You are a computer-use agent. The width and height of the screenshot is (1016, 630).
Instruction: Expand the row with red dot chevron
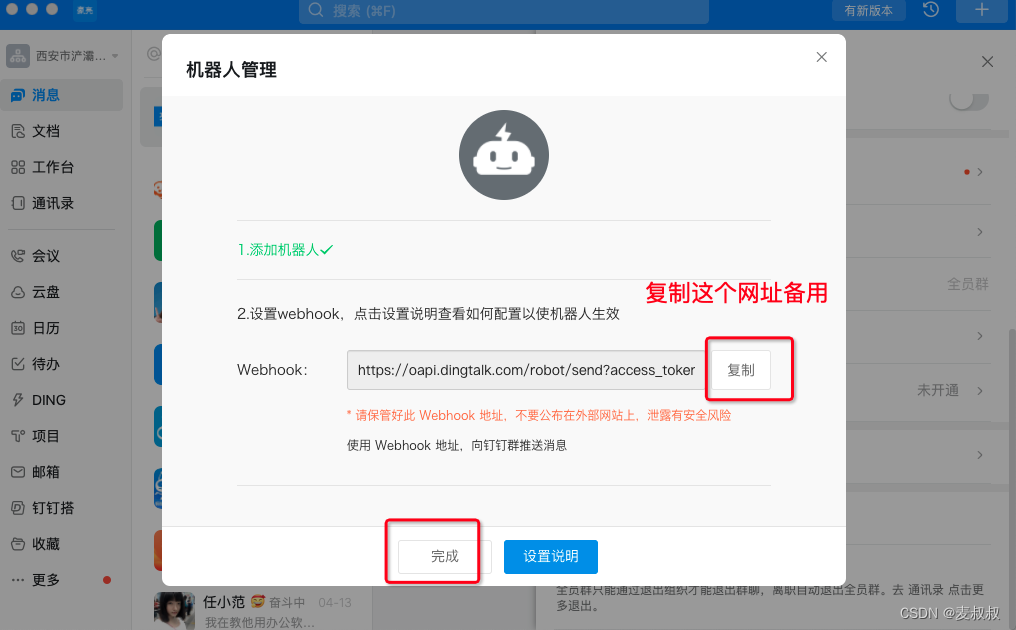980,172
